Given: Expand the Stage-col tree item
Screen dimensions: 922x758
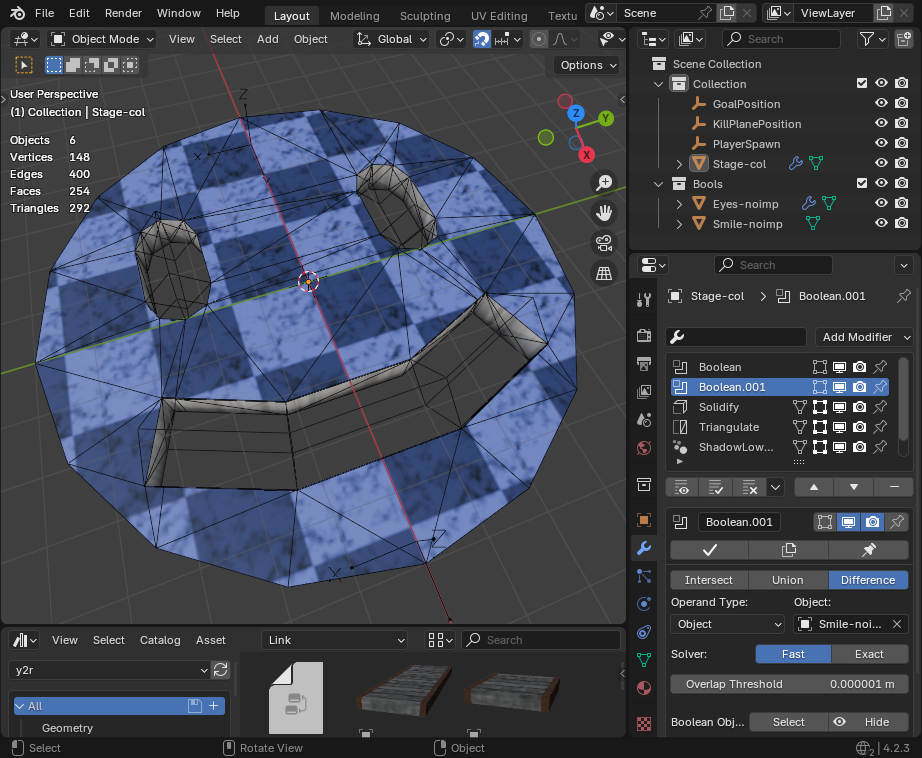Looking at the screenshot, I should point(679,164).
